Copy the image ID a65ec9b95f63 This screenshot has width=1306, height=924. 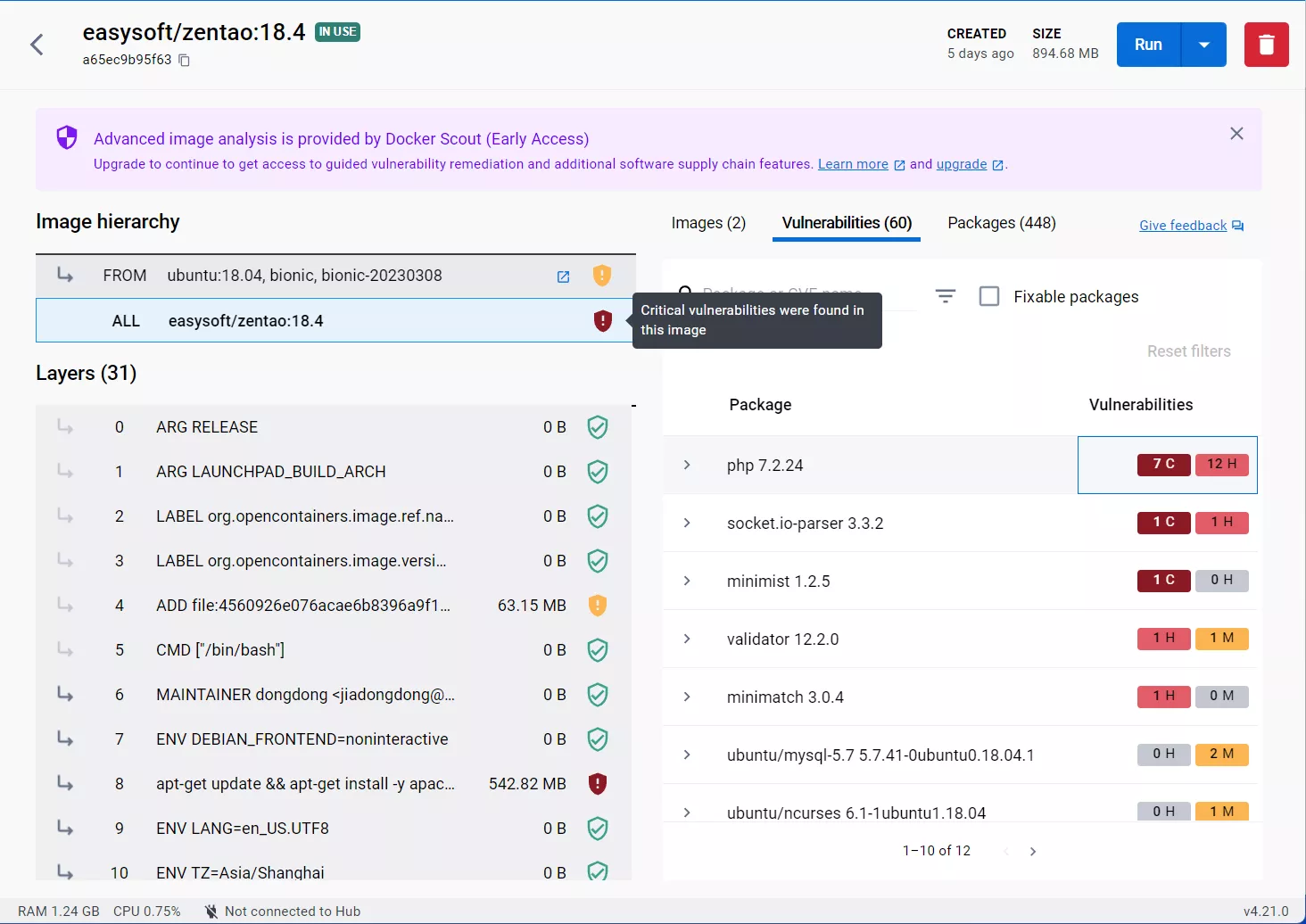click(x=185, y=60)
